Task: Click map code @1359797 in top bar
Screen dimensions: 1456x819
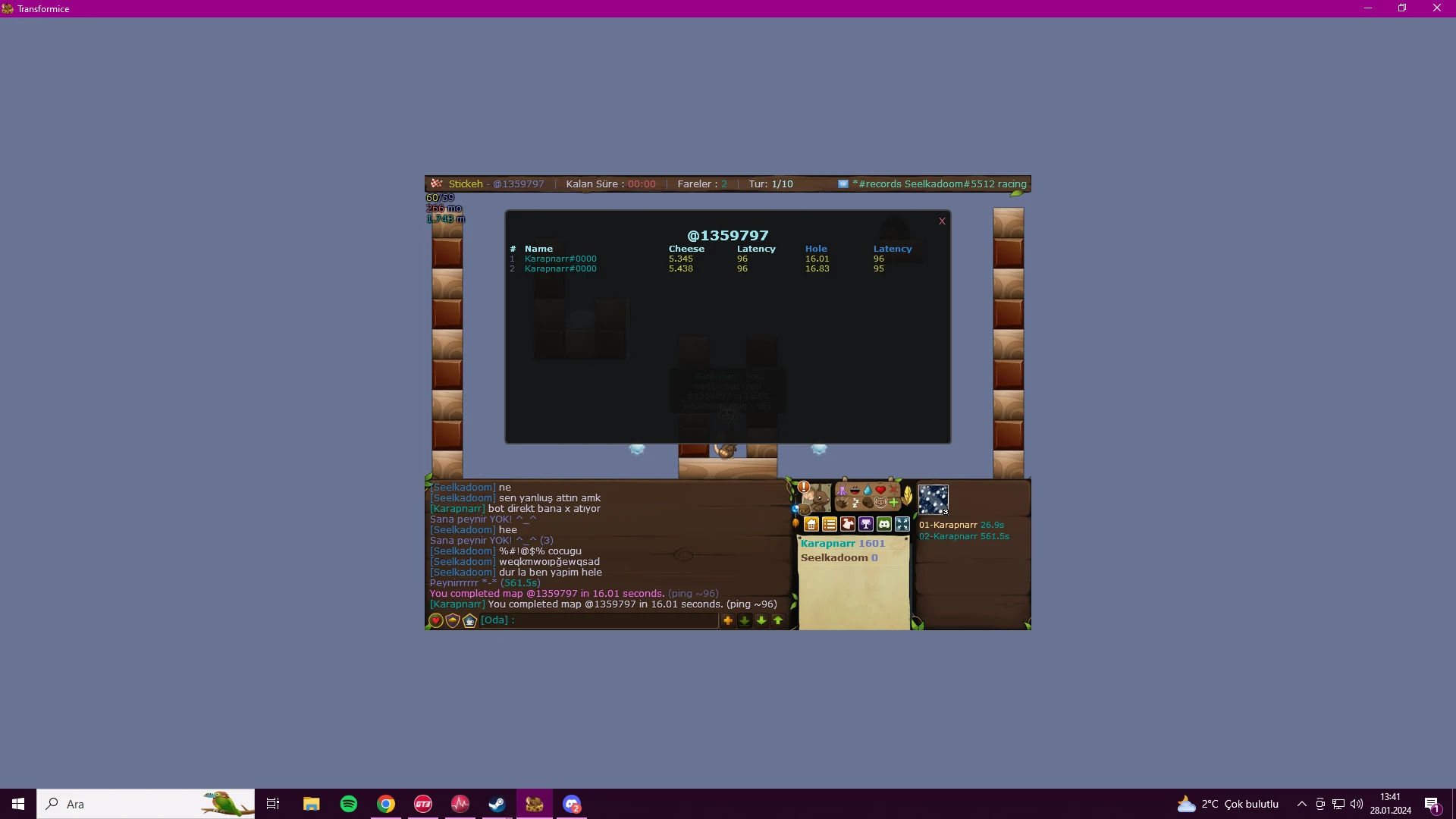Action: (518, 184)
